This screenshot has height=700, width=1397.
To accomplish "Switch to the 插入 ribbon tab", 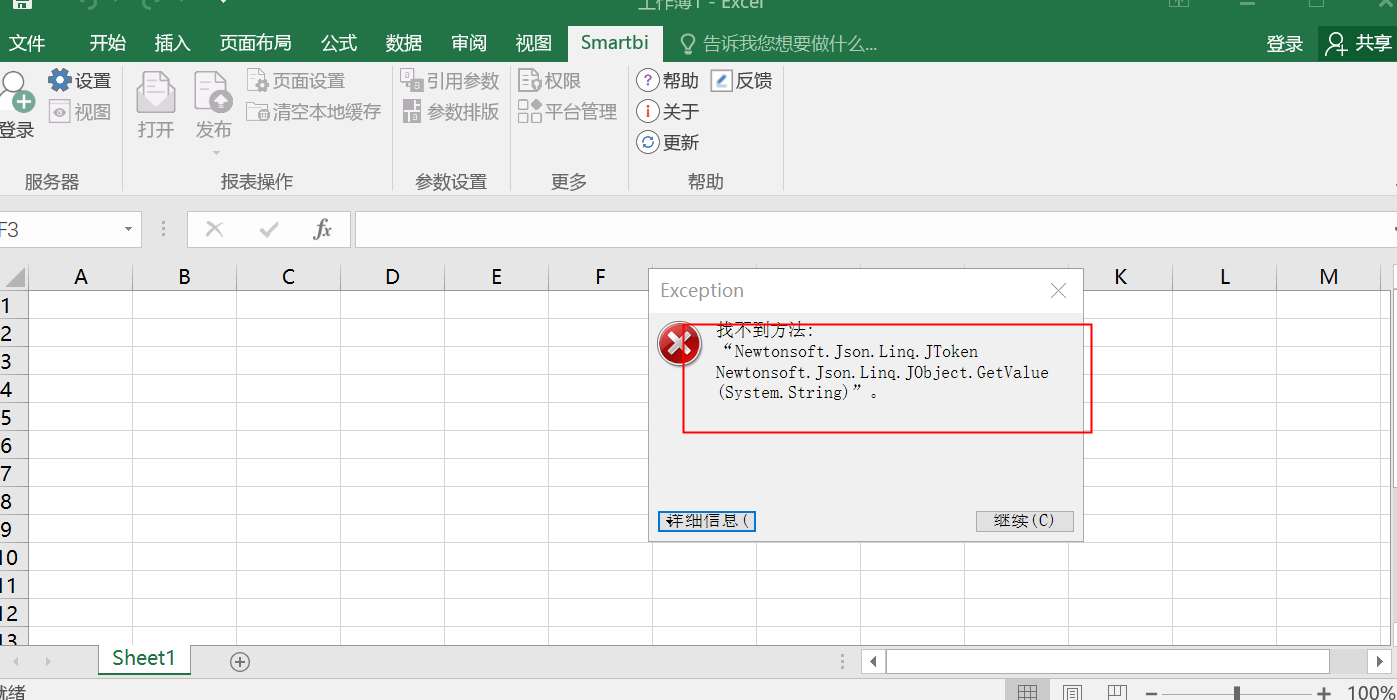I will pyautogui.click(x=173, y=43).
